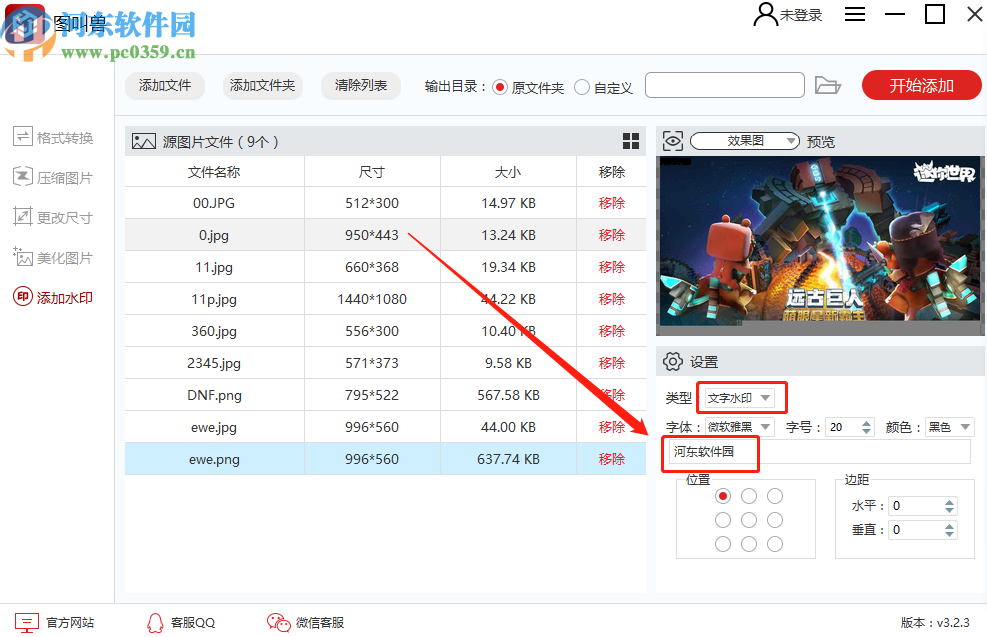This screenshot has height=637, width=987.
Task: Click the red 开始添加 button
Action: pyautogui.click(x=922, y=85)
